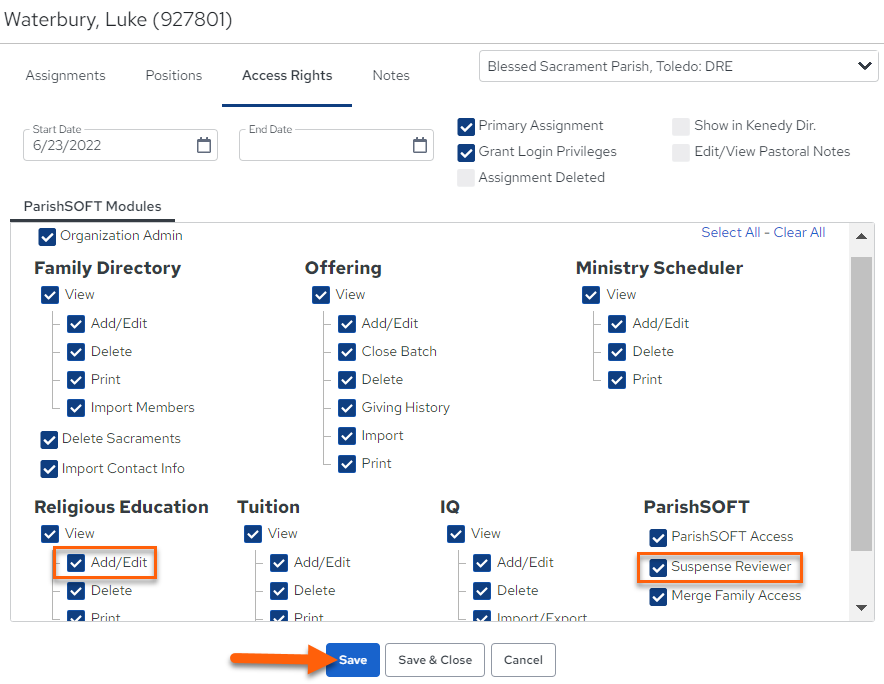Uncheck Tuition Add/Edit
This screenshot has width=884, height=684.
click(x=279, y=563)
